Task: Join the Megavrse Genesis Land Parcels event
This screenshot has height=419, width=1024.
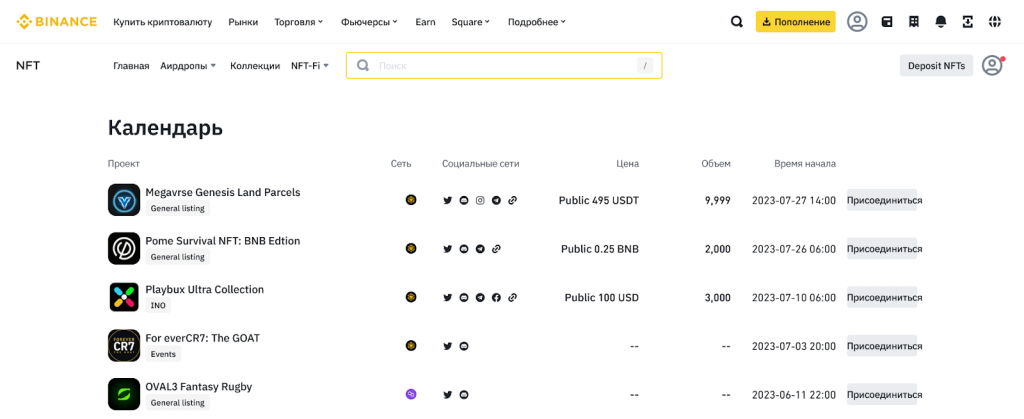Action: [x=882, y=200]
